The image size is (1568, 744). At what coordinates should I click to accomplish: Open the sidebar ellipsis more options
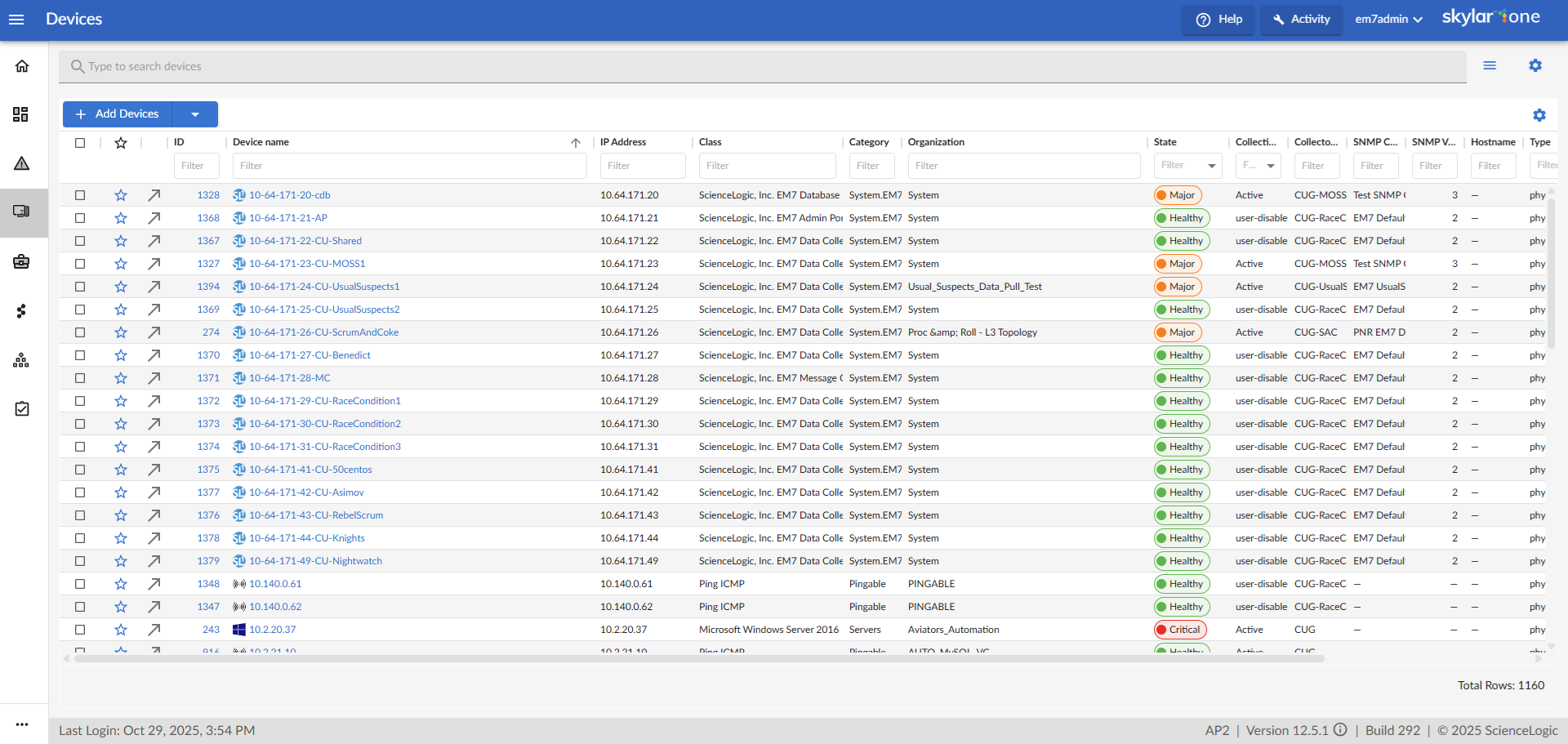tap(22, 724)
